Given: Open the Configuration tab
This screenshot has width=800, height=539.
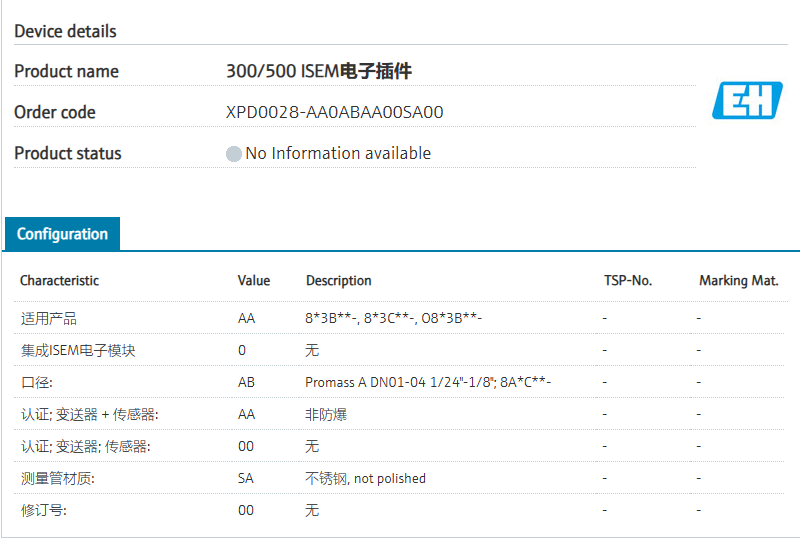Looking at the screenshot, I should point(62,234).
